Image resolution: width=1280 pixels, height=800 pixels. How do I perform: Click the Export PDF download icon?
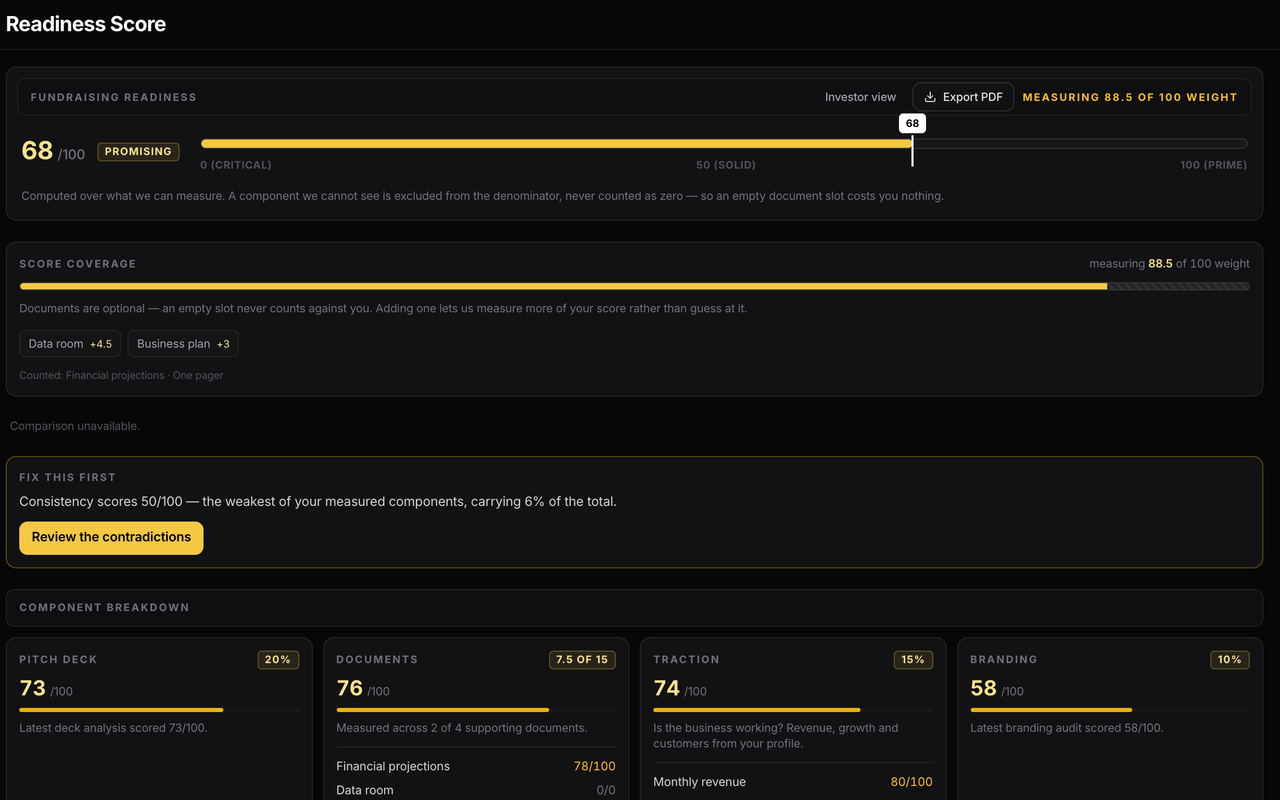coord(930,97)
